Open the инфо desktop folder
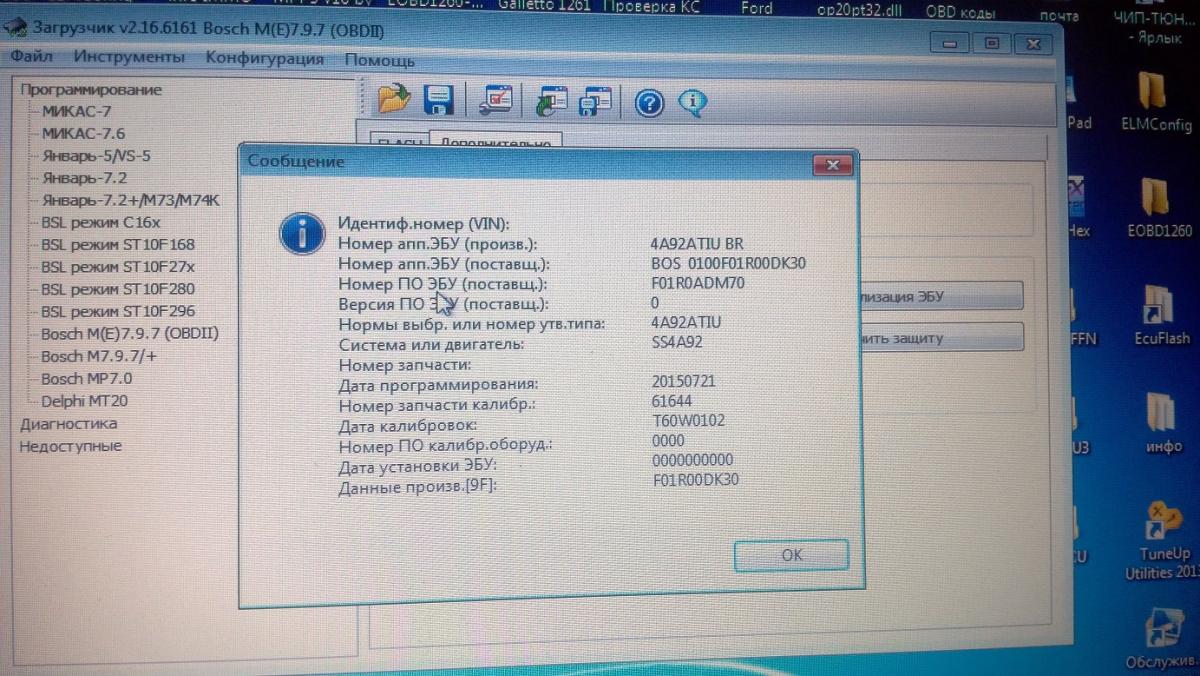The image size is (1200, 676). point(1164,425)
